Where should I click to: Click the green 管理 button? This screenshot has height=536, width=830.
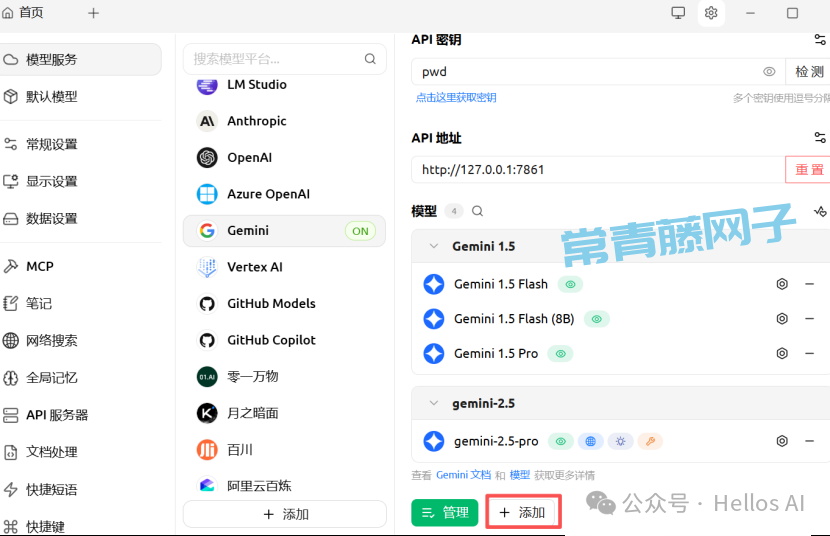(x=444, y=512)
